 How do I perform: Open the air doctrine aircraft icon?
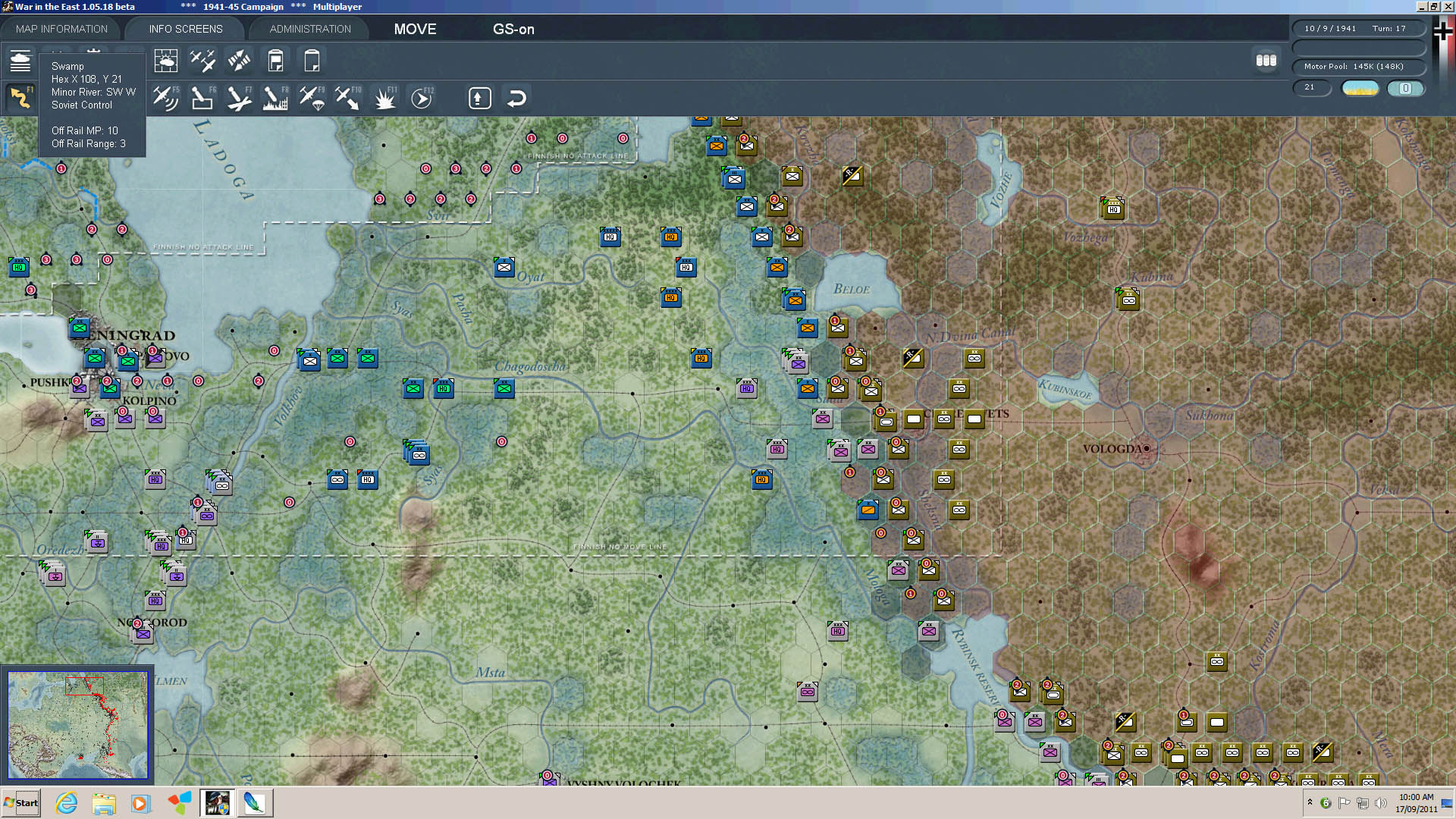[x=202, y=60]
